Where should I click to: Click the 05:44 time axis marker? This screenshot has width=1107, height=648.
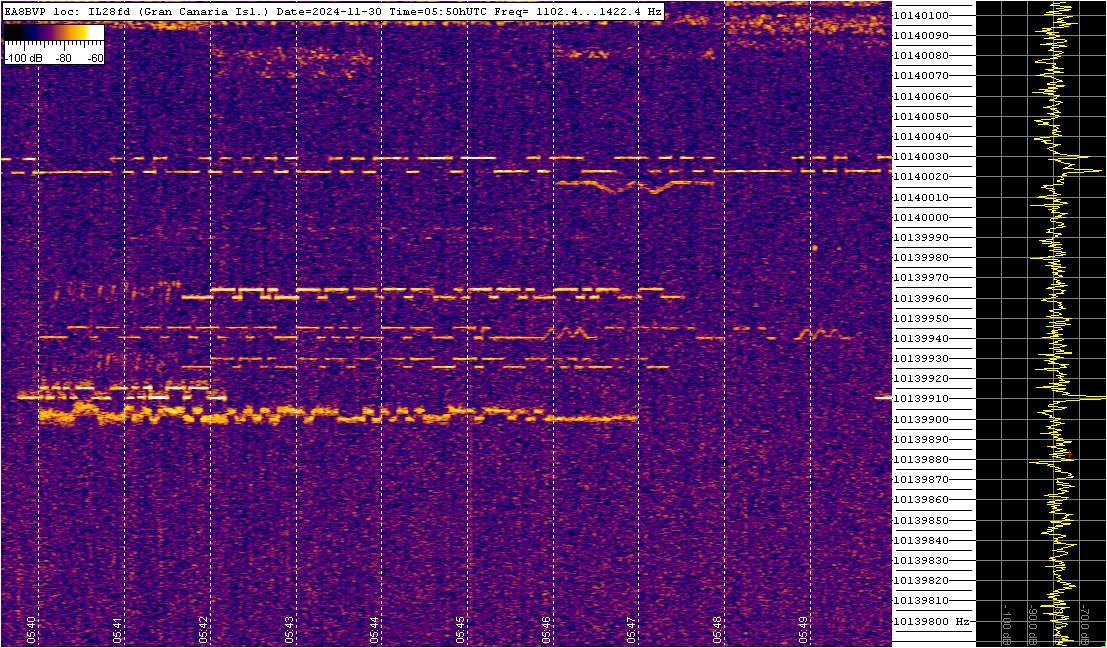(x=374, y=628)
